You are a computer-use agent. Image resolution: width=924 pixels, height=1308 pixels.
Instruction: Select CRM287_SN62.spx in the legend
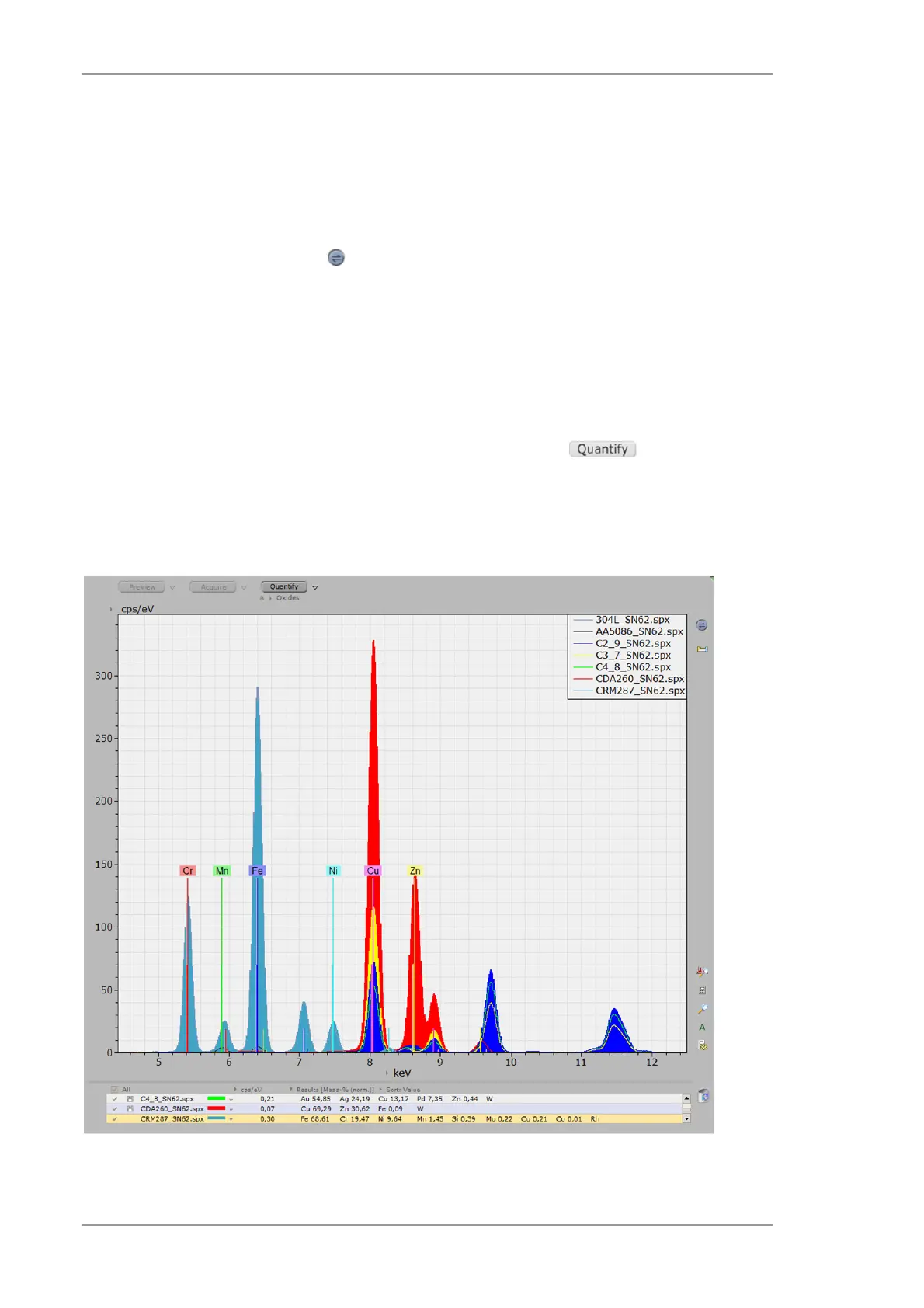pos(641,690)
